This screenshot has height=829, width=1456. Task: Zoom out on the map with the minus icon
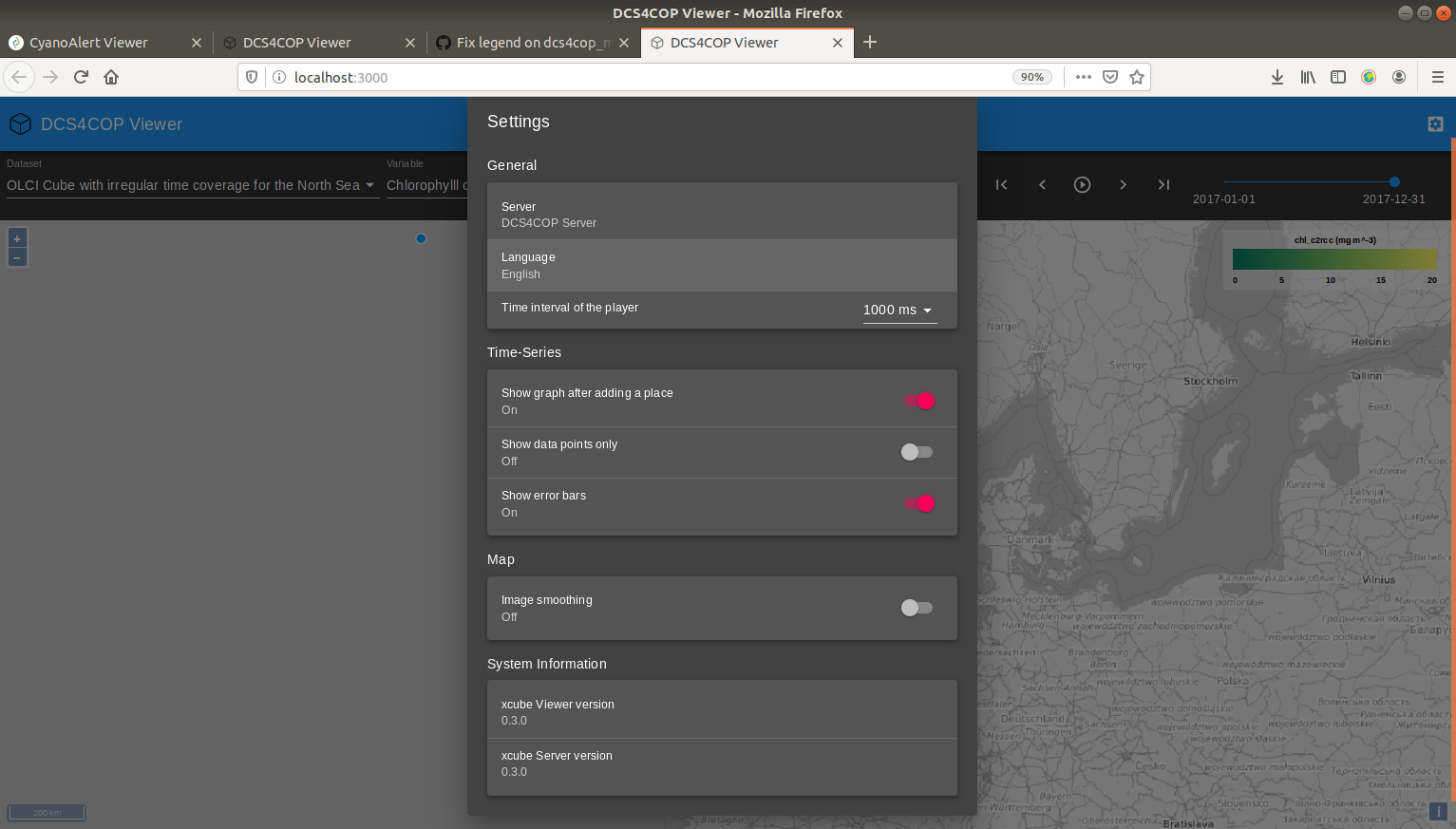16,256
